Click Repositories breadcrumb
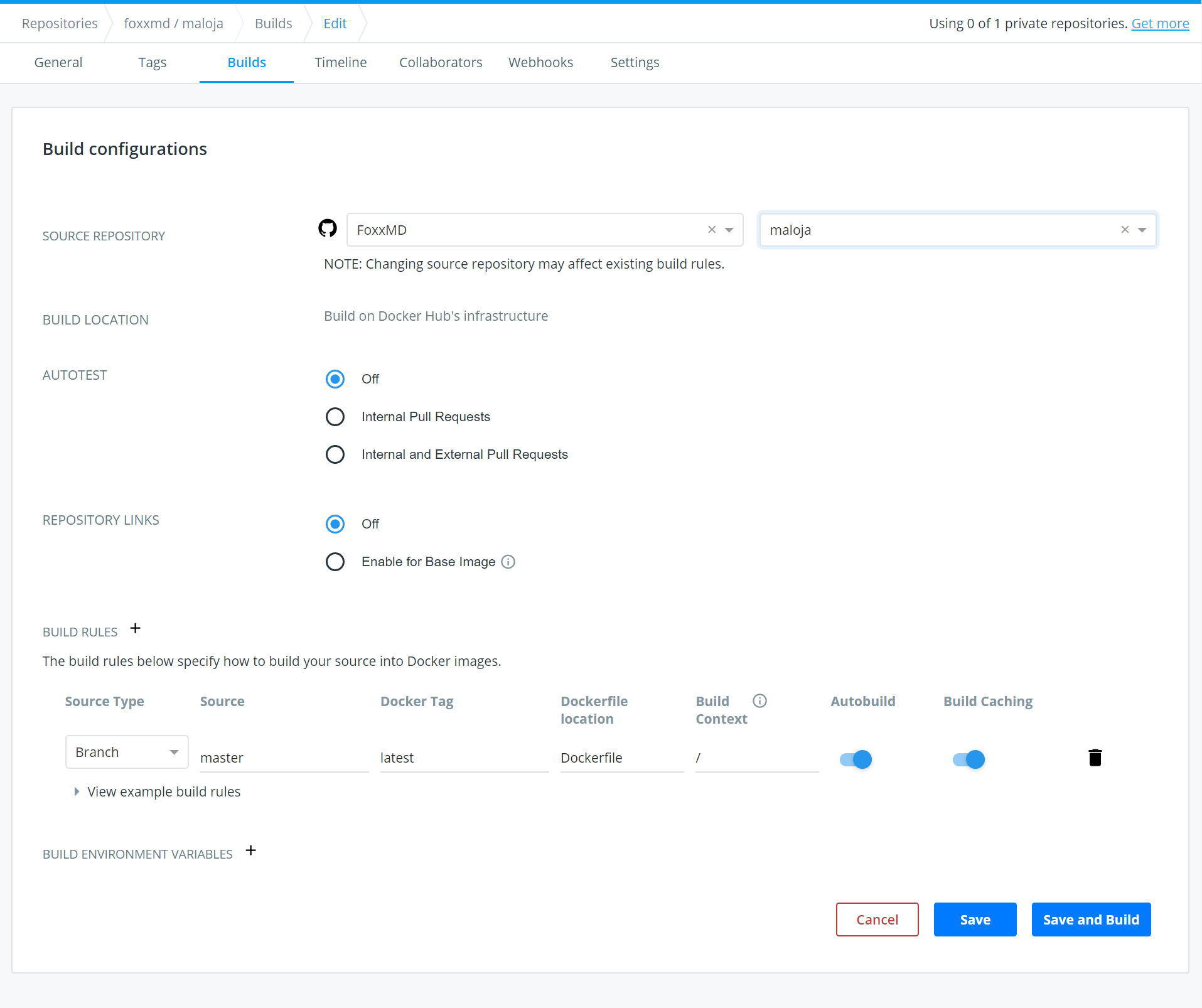This screenshot has height=1008, width=1202. coord(60,24)
